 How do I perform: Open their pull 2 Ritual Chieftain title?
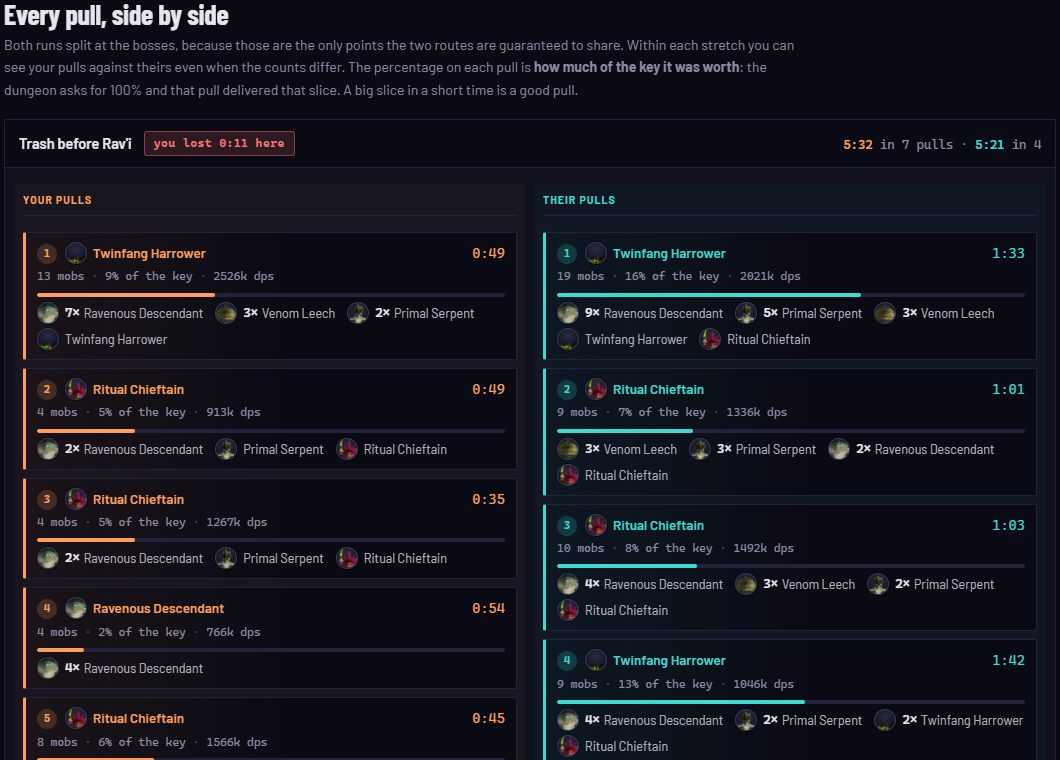[658, 389]
